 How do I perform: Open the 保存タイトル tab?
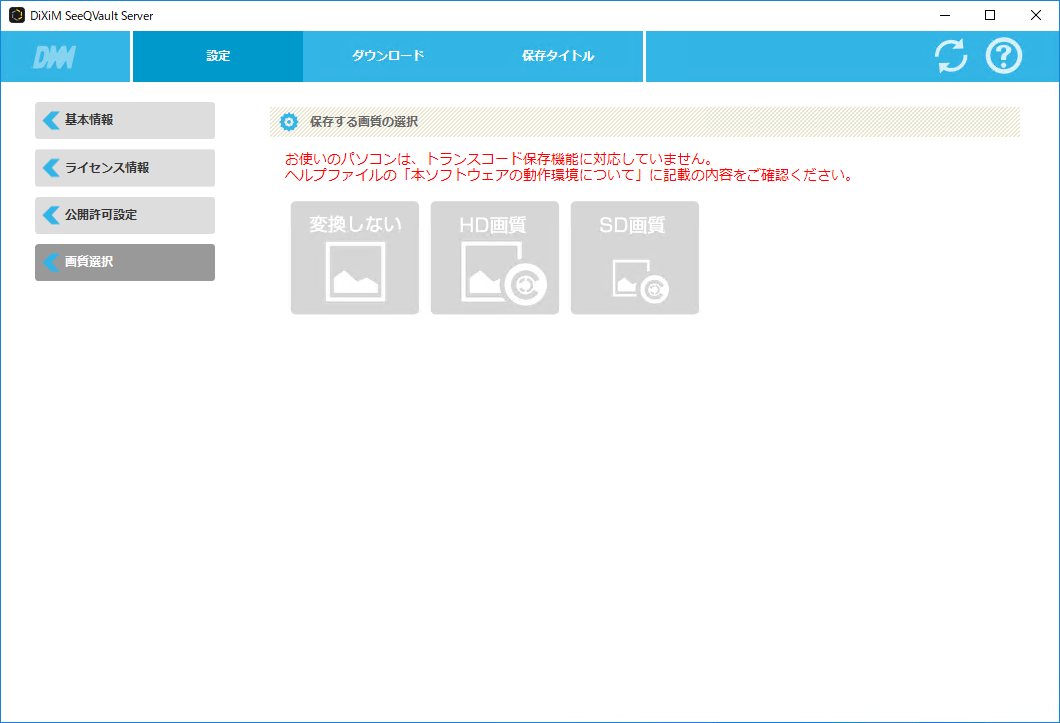(559, 56)
